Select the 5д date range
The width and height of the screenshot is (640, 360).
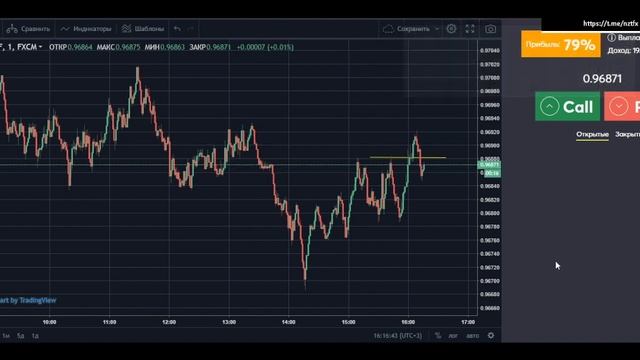[x=20, y=336]
